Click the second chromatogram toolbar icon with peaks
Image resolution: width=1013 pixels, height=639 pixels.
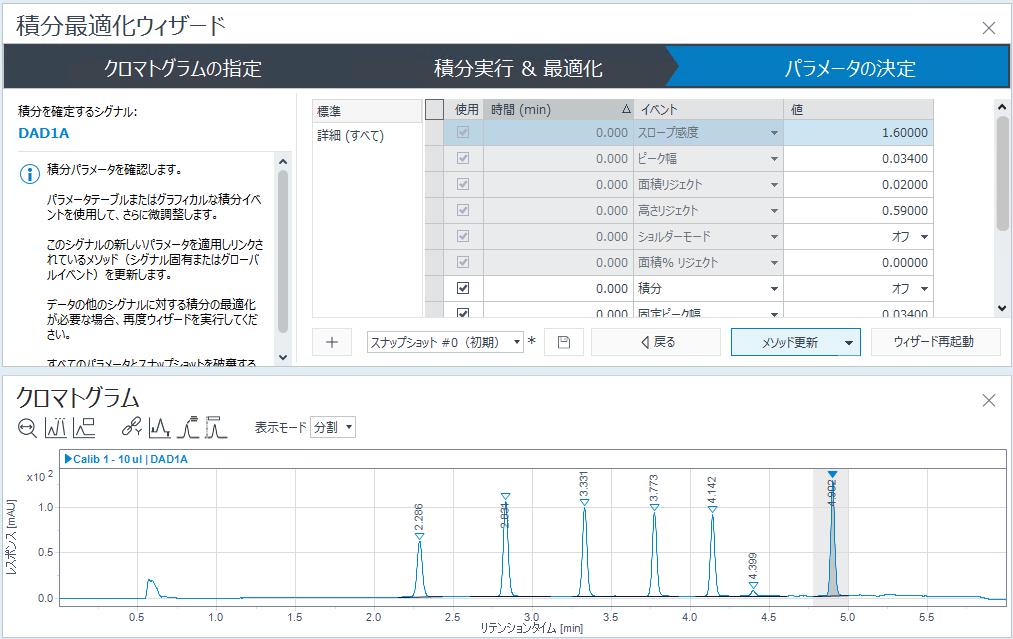(x=56, y=428)
